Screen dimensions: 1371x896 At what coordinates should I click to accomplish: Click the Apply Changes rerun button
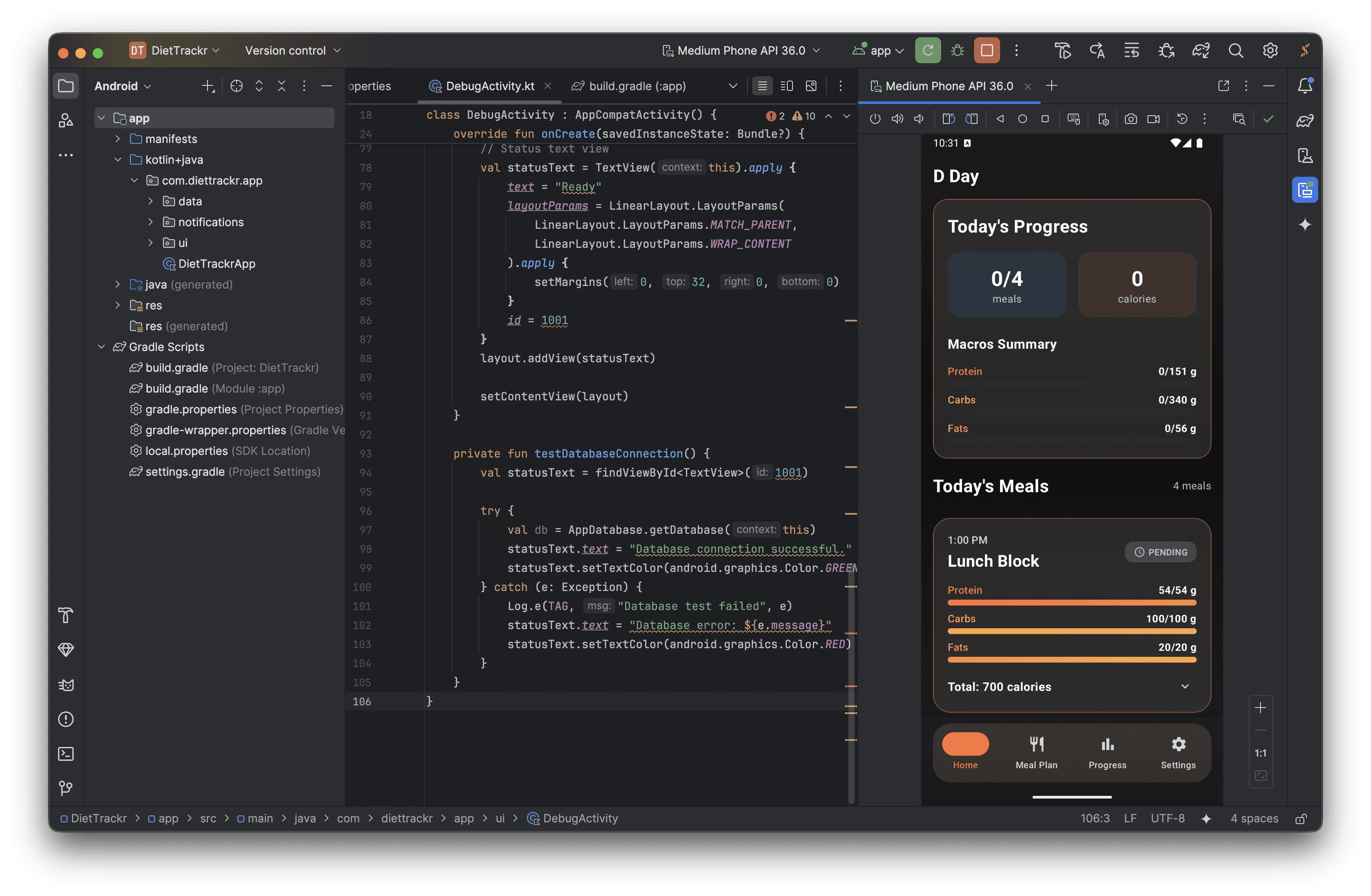(x=927, y=51)
